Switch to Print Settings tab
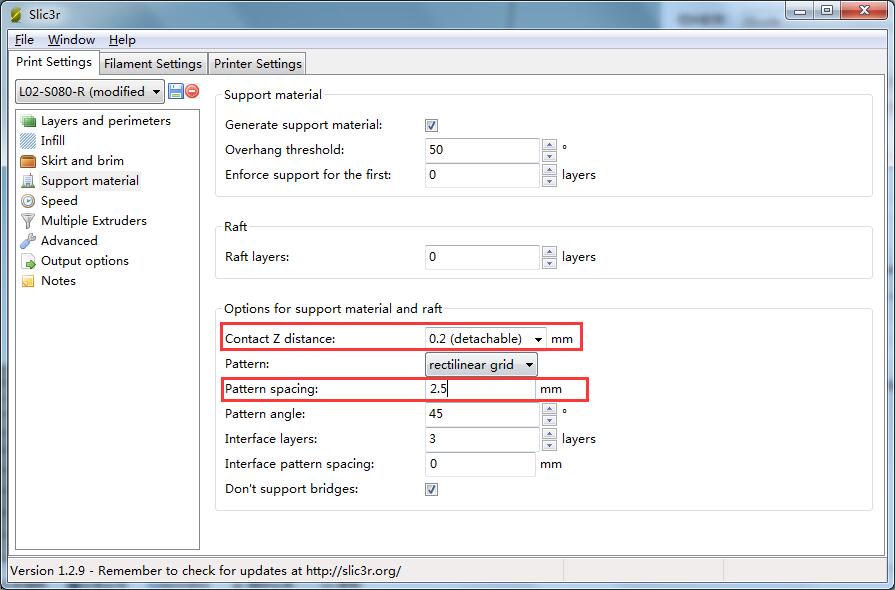The image size is (895, 590). [54, 62]
